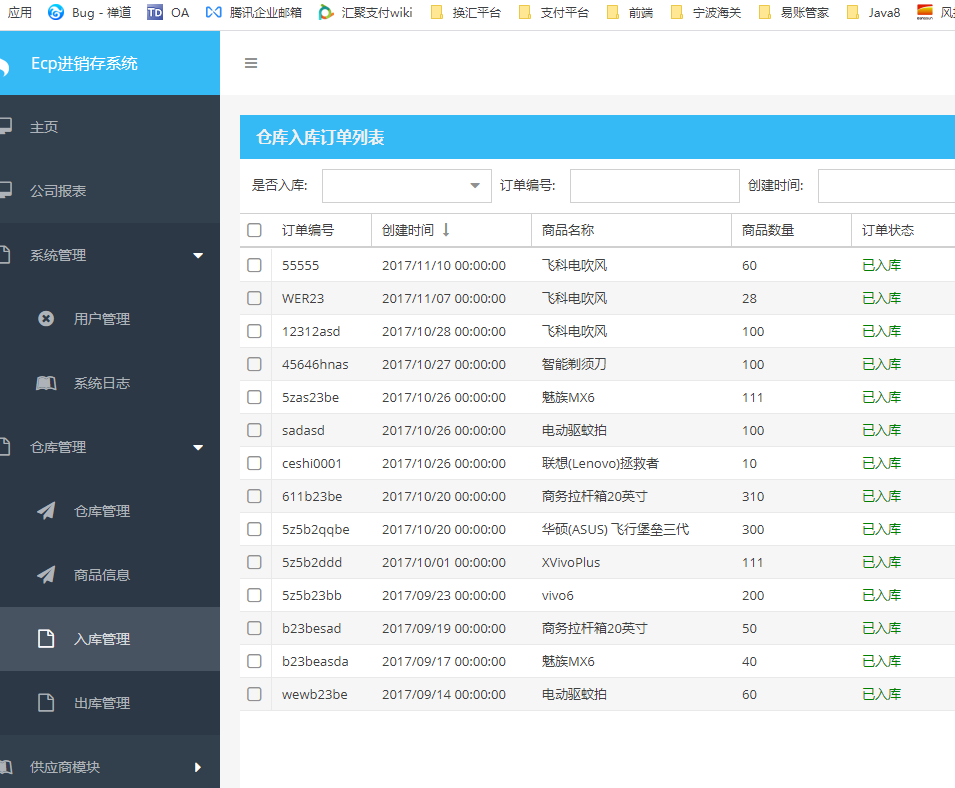Check the box for order sadasd
Screen dimensions: 955x788
coord(254,430)
